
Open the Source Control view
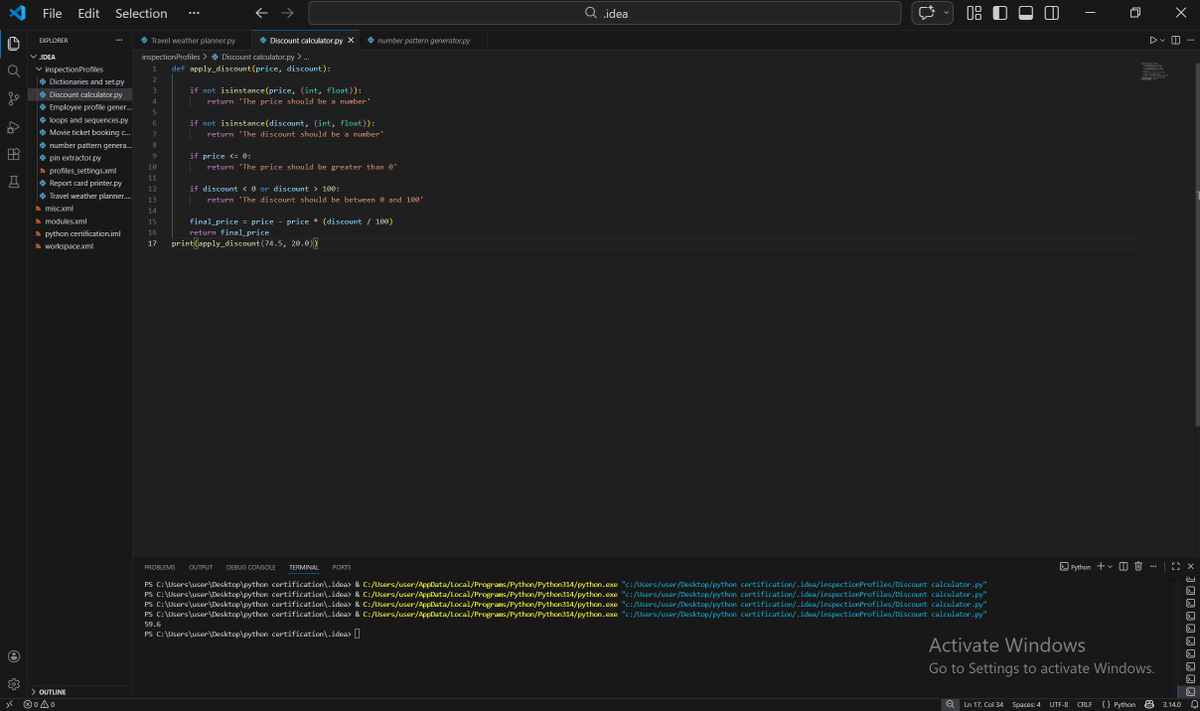pyautogui.click(x=14, y=99)
